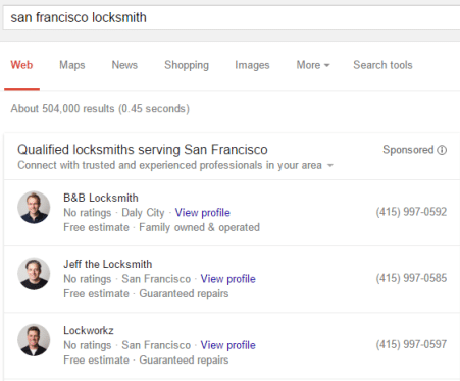This screenshot has width=460, height=381.
Task: Call B&B Locksmith at (415) 997-0592
Action: tap(411, 212)
